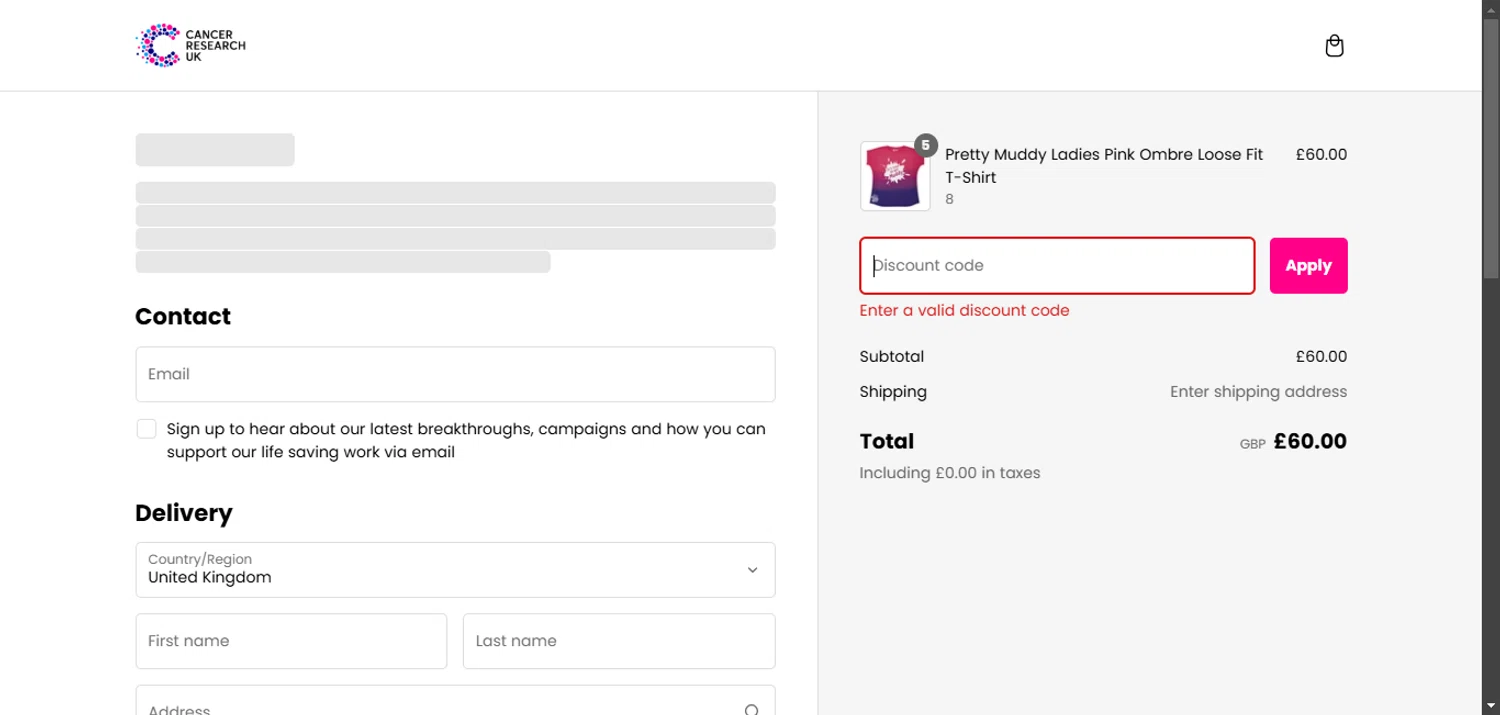This screenshot has width=1500, height=715.
Task: Click the Total £60.00 amount
Action: click(x=1310, y=441)
